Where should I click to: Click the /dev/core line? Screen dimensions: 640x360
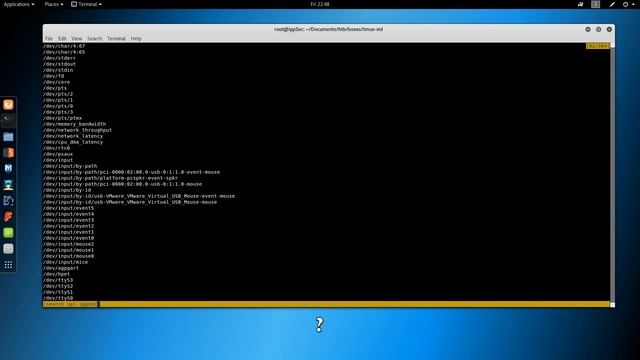(56, 82)
